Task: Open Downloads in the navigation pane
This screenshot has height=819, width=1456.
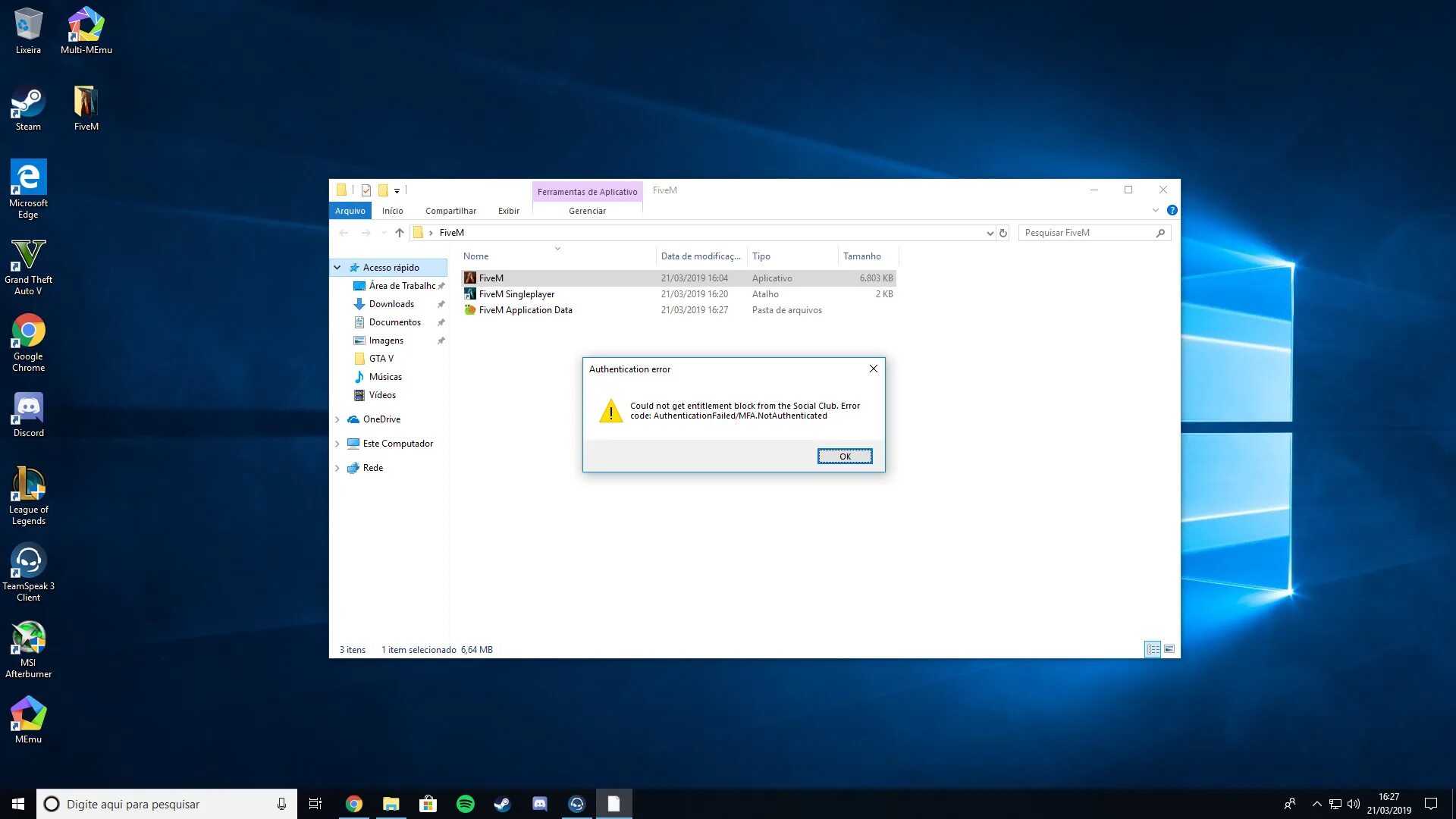Action: (391, 304)
